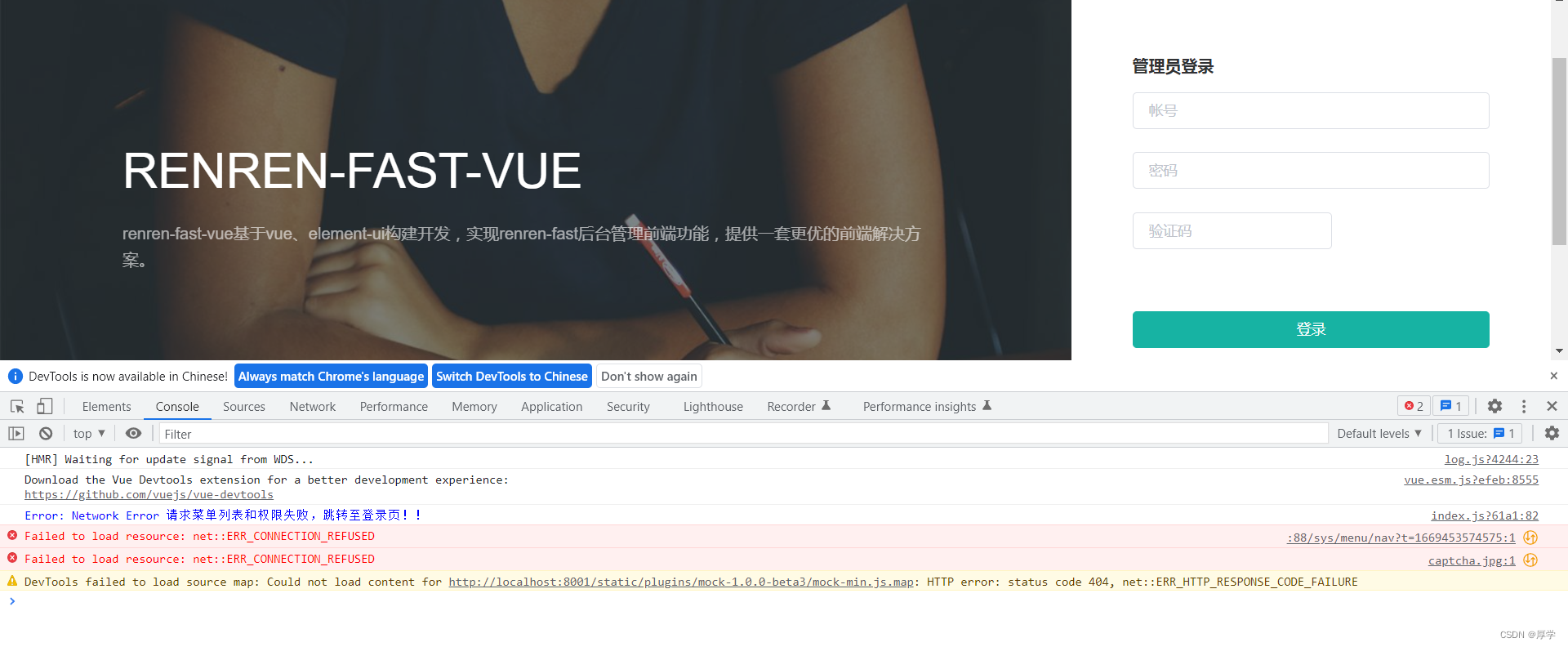Click the info icon in language bar
Image resolution: width=1568 pixels, height=647 pixels.
pyautogui.click(x=16, y=377)
